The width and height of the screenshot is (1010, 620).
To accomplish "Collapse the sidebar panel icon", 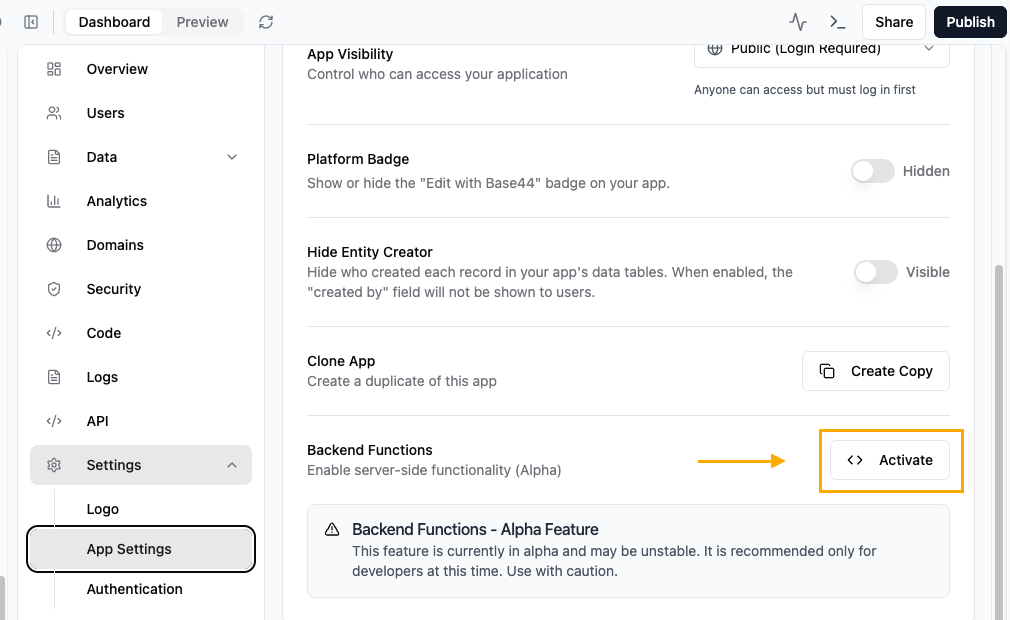I will 31,22.
